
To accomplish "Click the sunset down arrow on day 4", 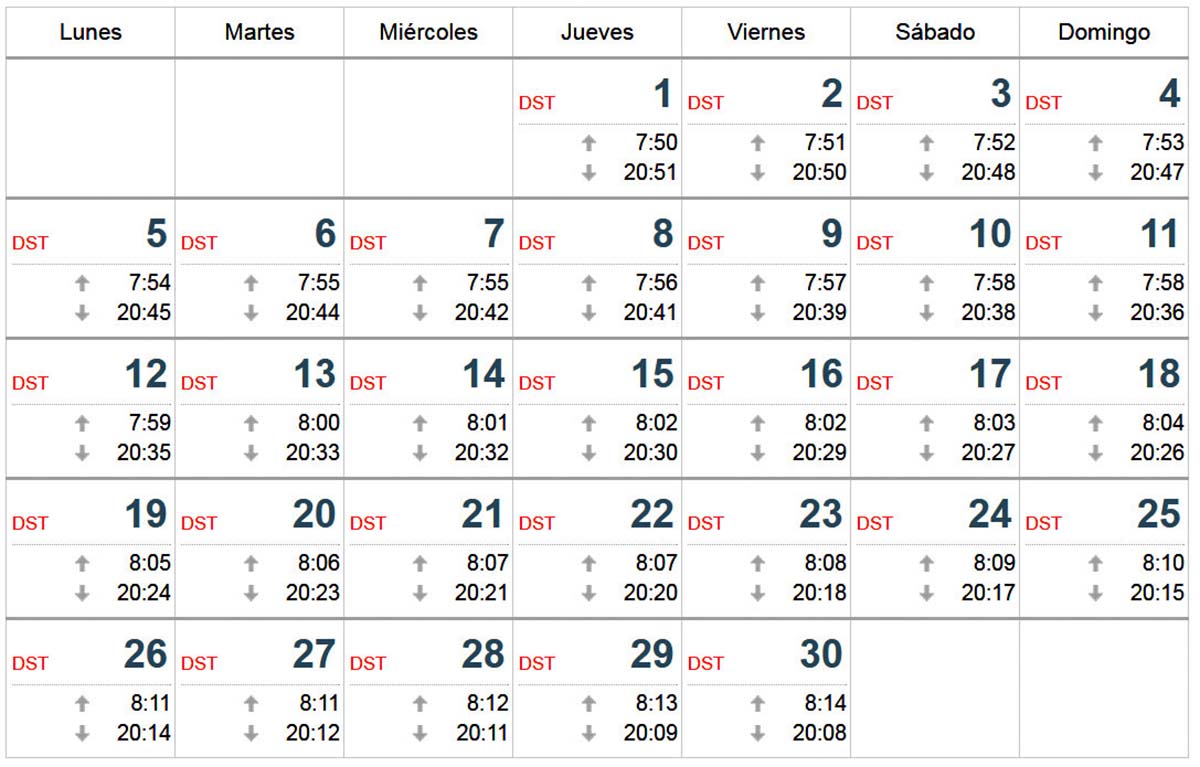I will coord(1096,172).
